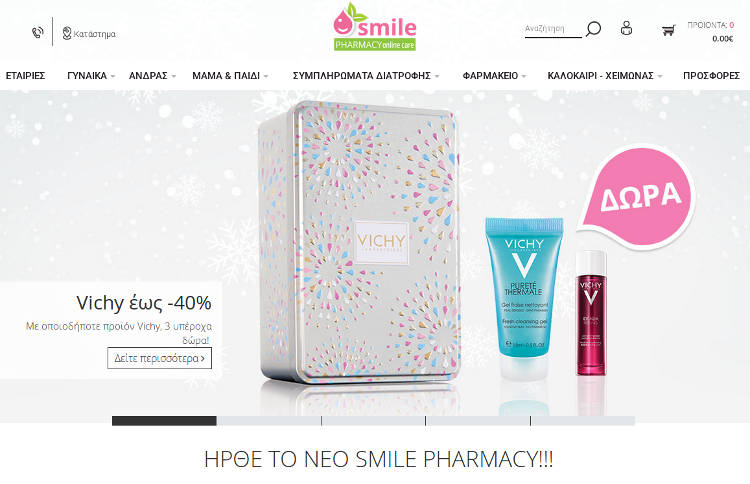The height and width of the screenshot is (484, 750).
Task: Click the phone contact icon
Action: point(38,33)
